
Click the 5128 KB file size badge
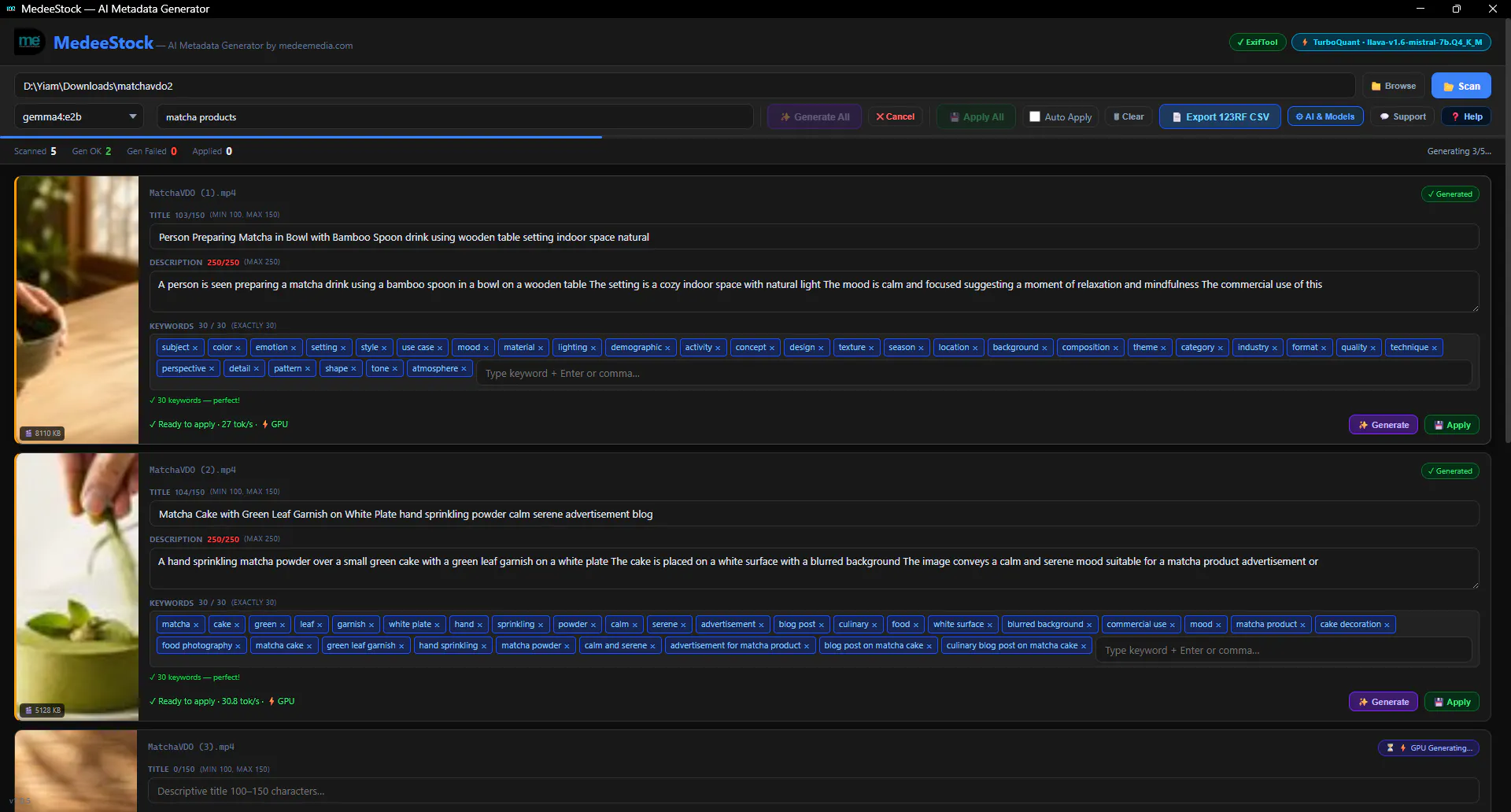pos(43,710)
